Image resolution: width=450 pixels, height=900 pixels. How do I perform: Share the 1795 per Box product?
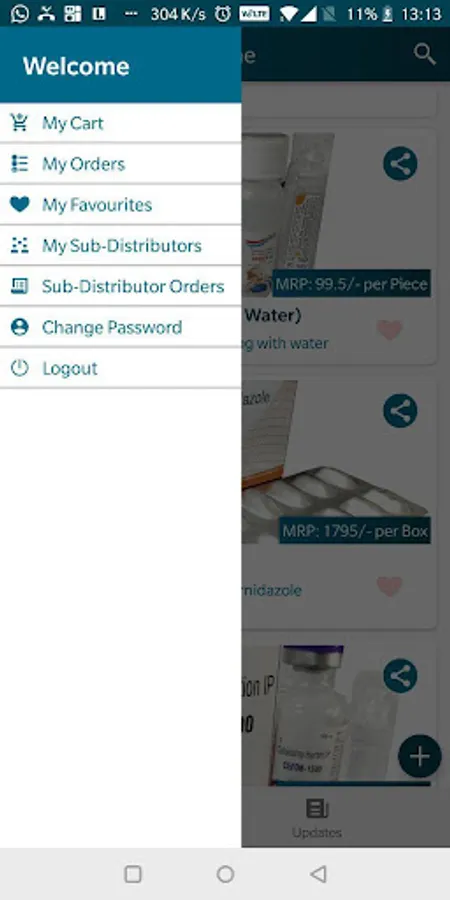[x=400, y=411]
